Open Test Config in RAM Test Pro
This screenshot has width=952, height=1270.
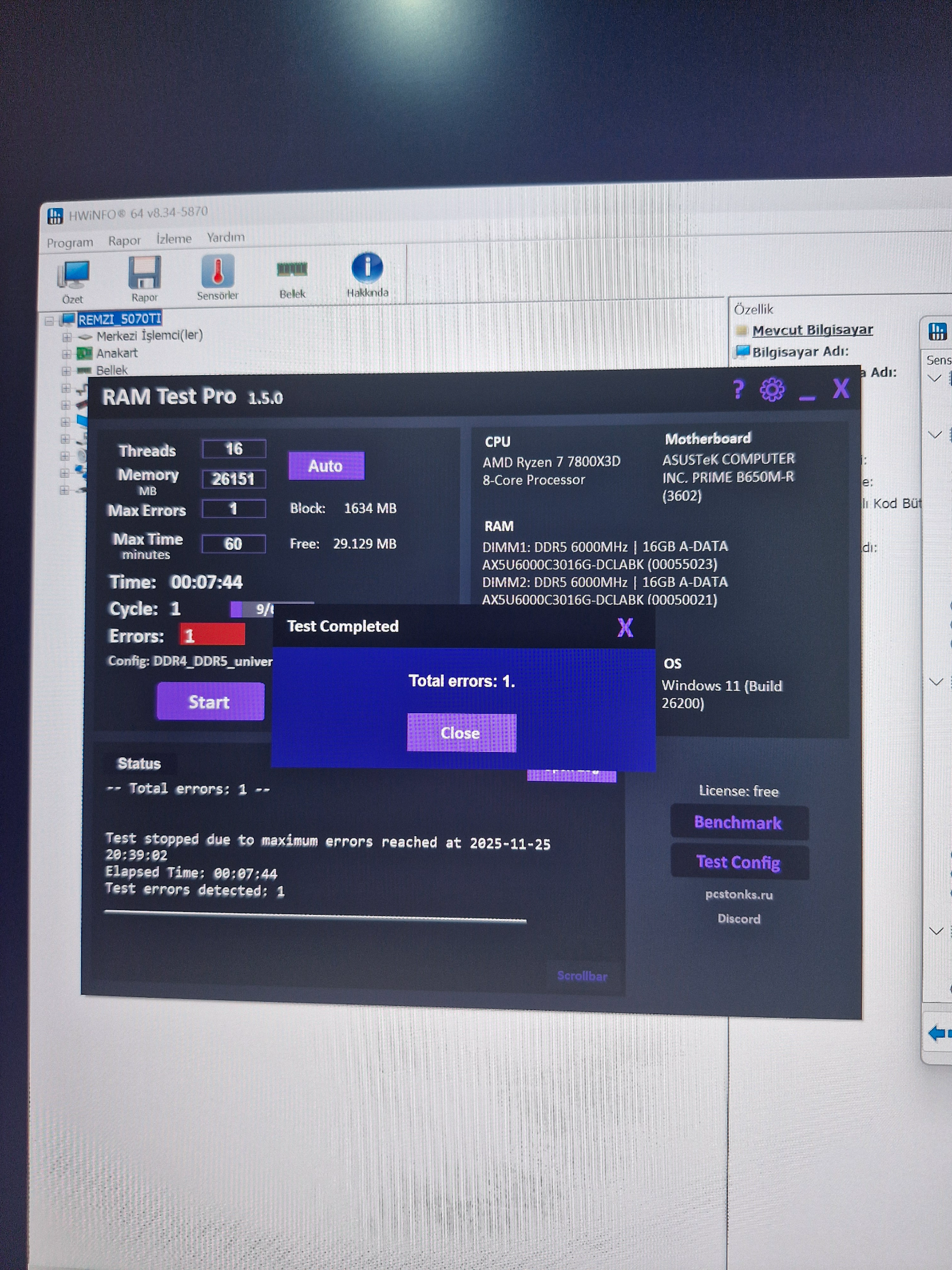[x=739, y=863]
